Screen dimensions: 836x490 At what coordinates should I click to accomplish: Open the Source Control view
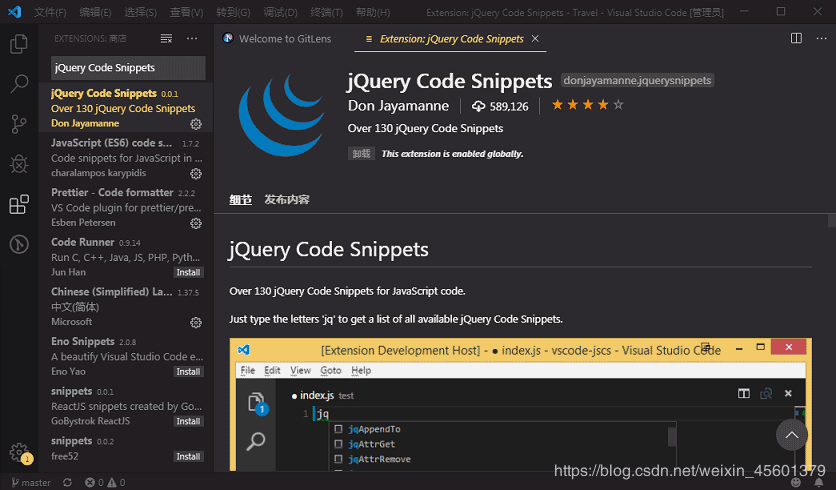18,124
